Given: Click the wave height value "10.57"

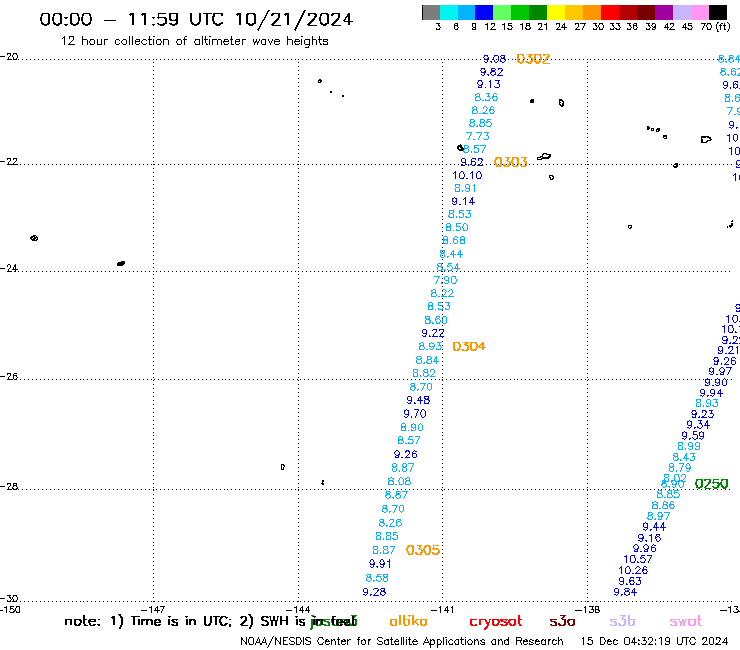Looking at the screenshot, I should click(638, 559).
